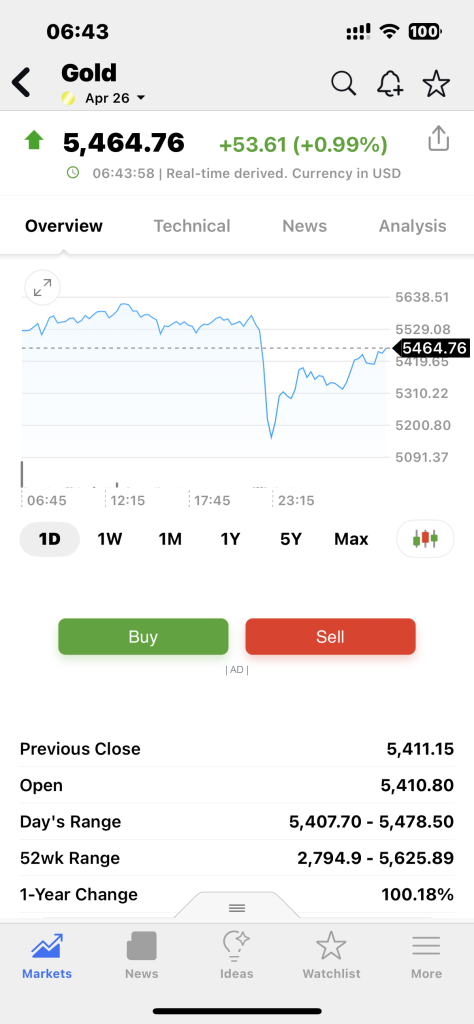Image resolution: width=474 pixels, height=1024 pixels.
Task: Select the 1M time range
Action: click(170, 539)
